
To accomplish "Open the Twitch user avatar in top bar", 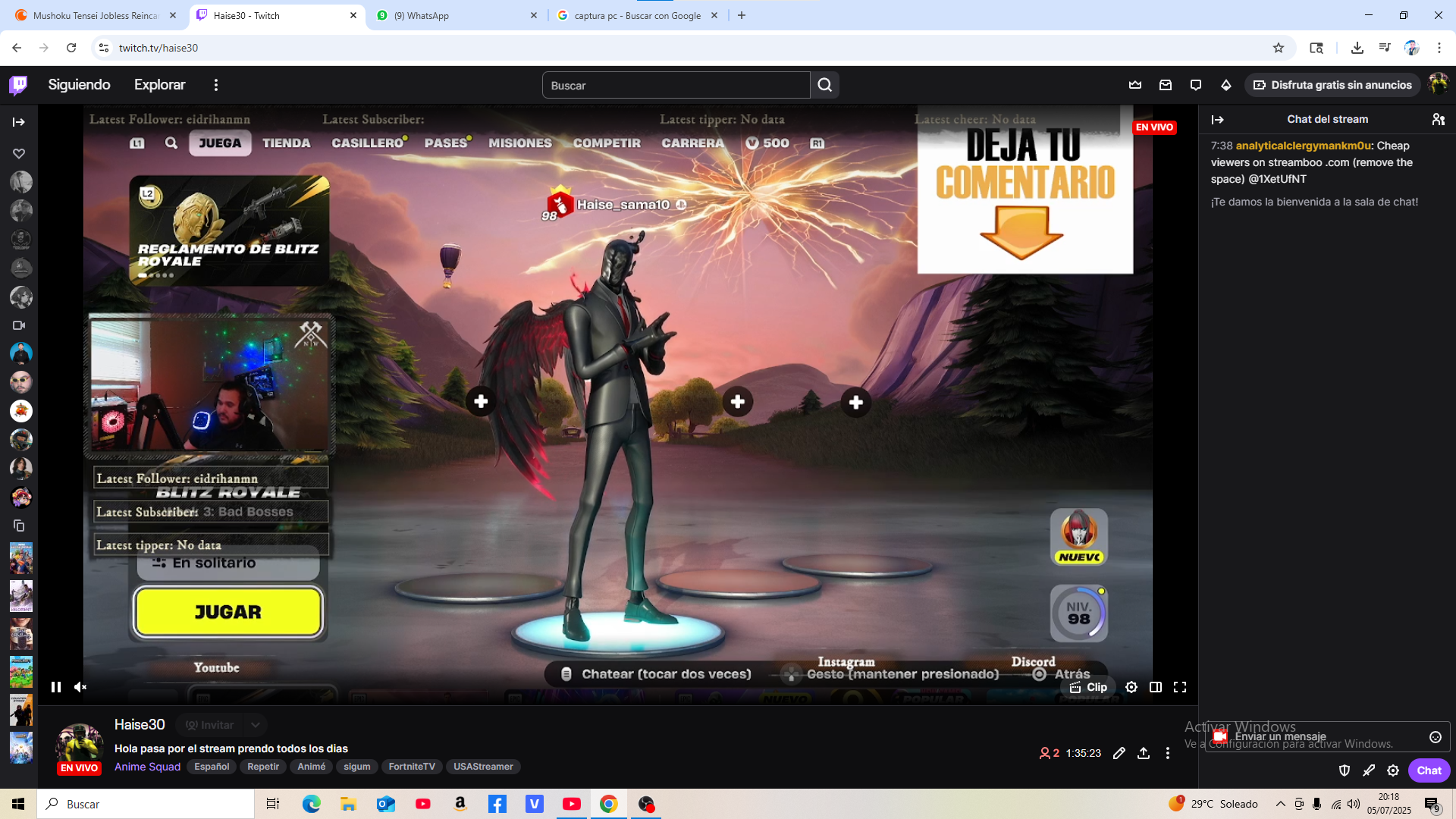I will (1438, 84).
